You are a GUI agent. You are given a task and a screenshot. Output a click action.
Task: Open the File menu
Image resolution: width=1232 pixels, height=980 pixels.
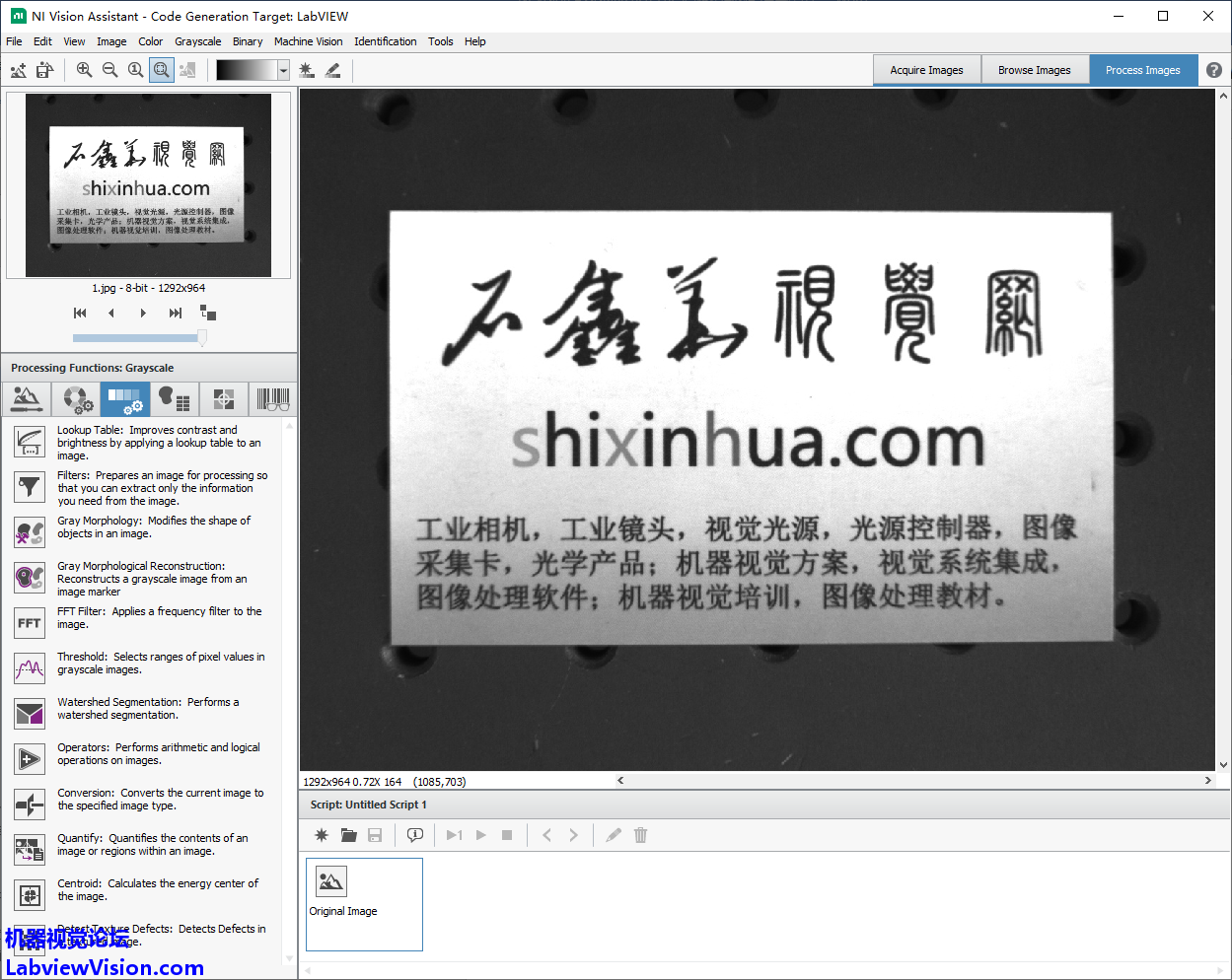tap(14, 41)
